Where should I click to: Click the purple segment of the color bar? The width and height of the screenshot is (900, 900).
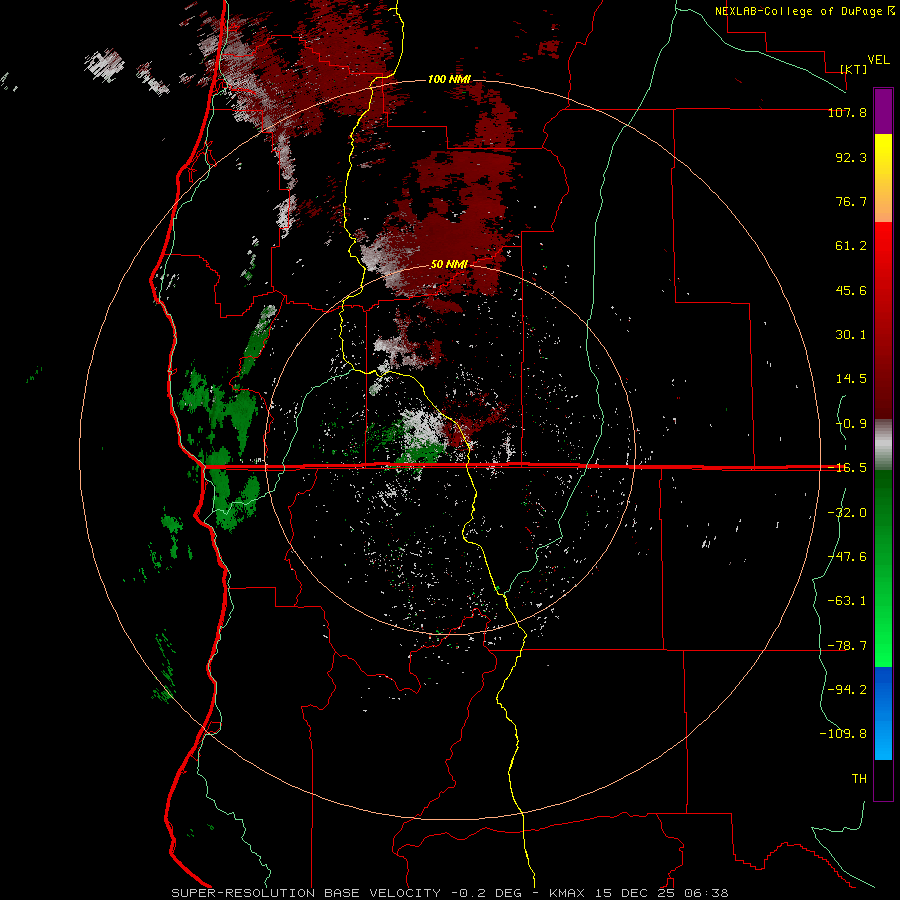[883, 111]
